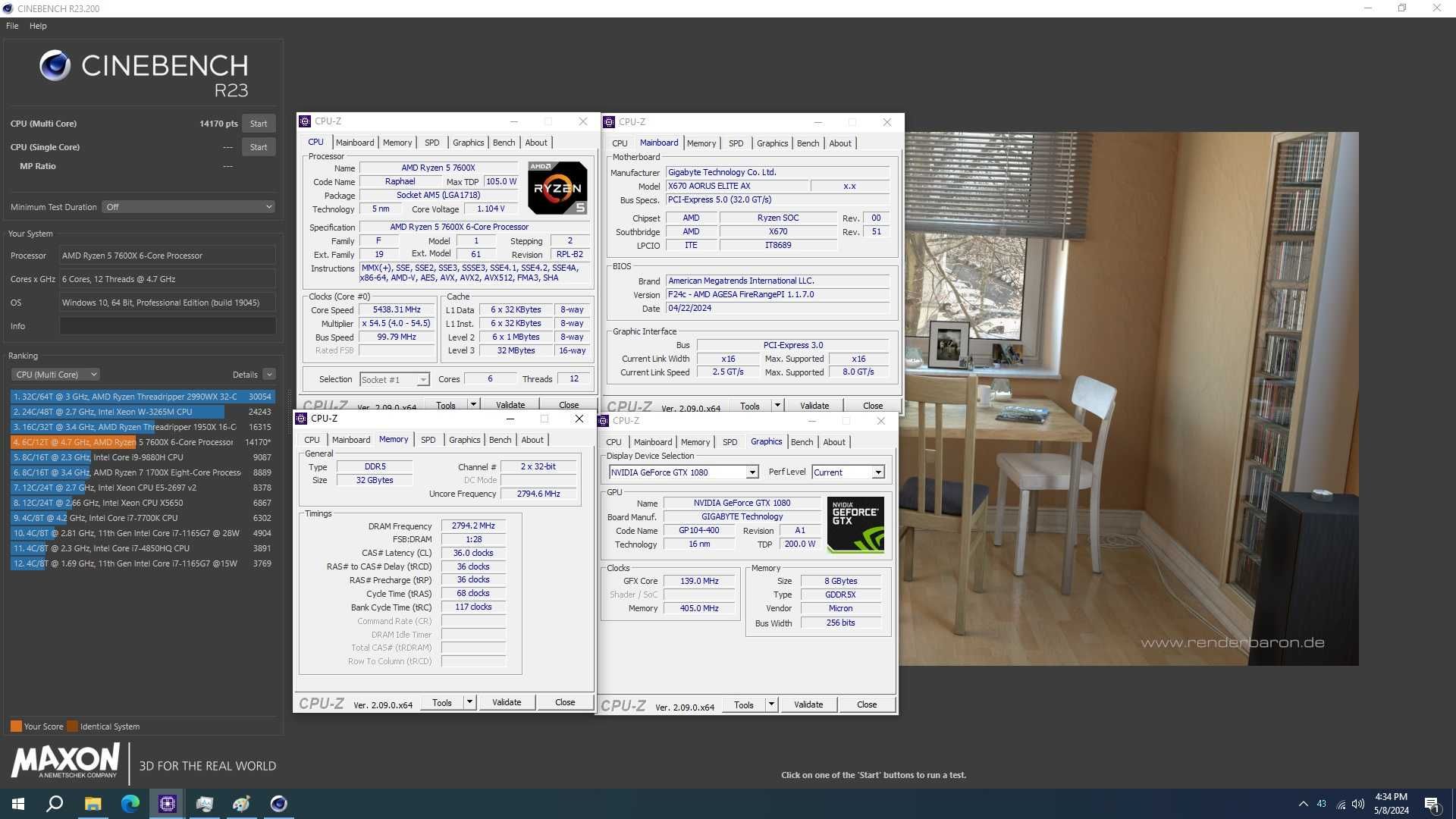Select the SPD tab in CPU-Z memory window
The width and height of the screenshot is (1456, 819).
(427, 439)
